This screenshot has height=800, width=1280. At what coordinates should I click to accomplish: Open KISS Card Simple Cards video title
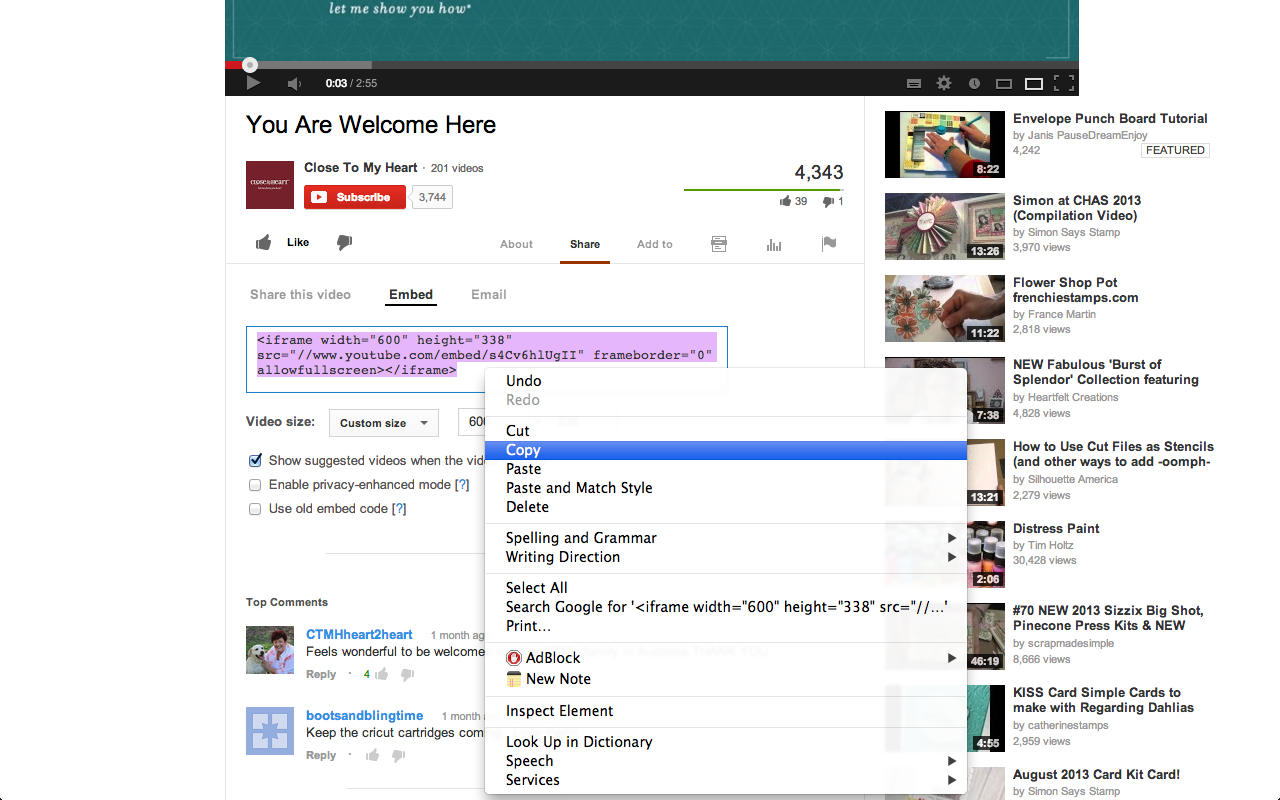(x=1103, y=700)
